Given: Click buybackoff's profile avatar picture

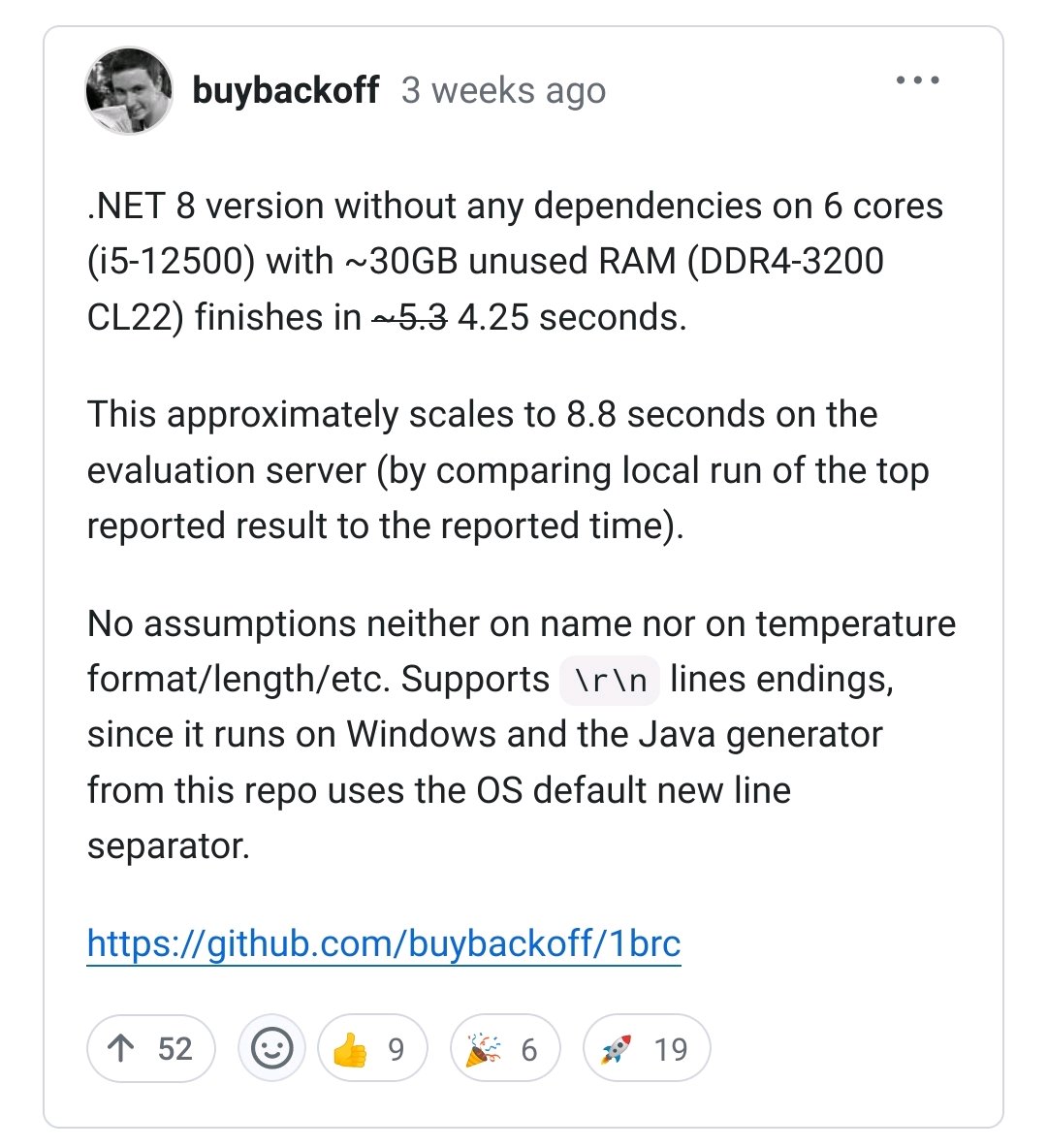Looking at the screenshot, I should [x=129, y=91].
